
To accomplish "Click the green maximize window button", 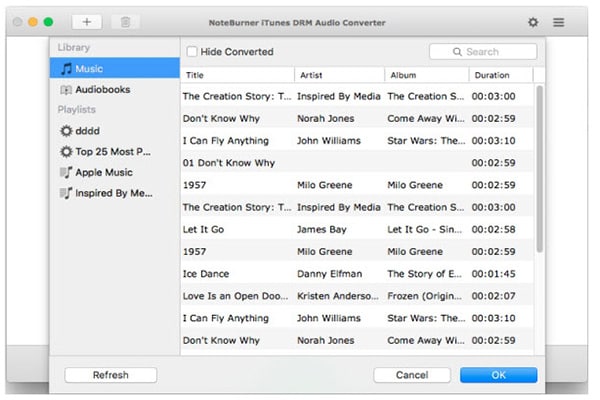I will pyautogui.click(x=48, y=22).
